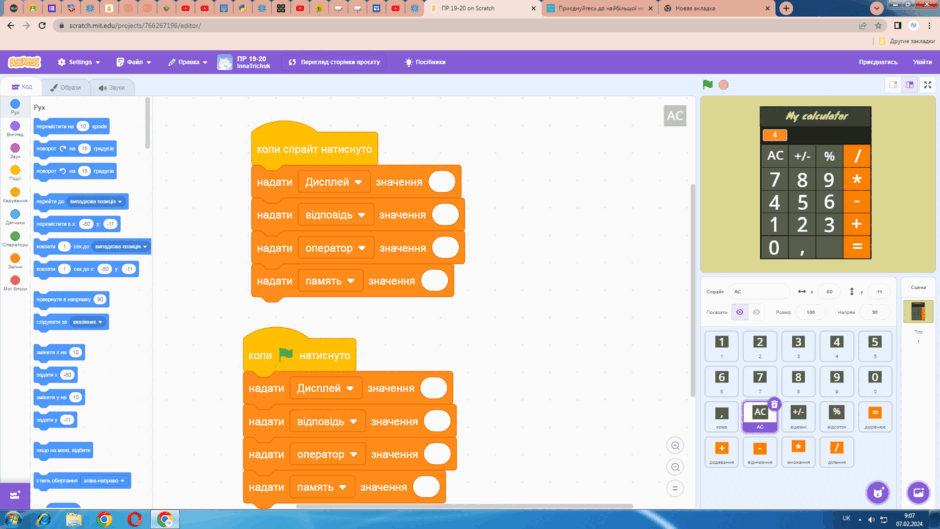Run the project with the green flag
This screenshot has width=940, height=529.
[x=708, y=85]
